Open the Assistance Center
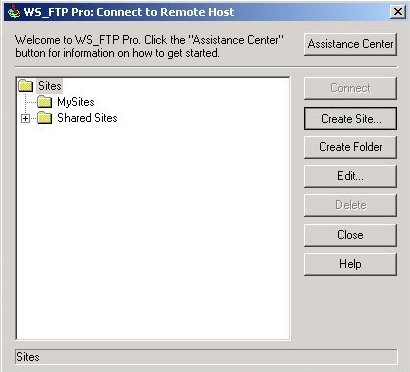The width and height of the screenshot is (410, 372). [x=350, y=44]
